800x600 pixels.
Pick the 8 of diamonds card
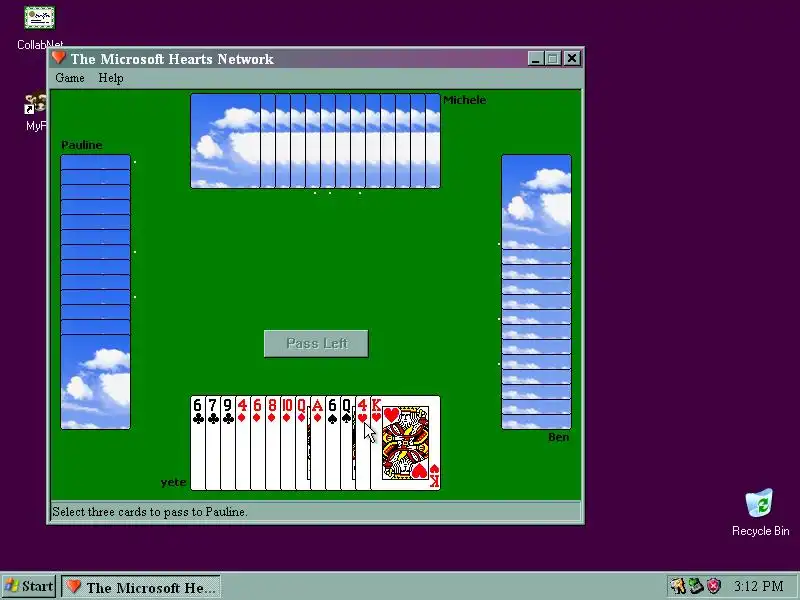pyautogui.click(x=272, y=443)
